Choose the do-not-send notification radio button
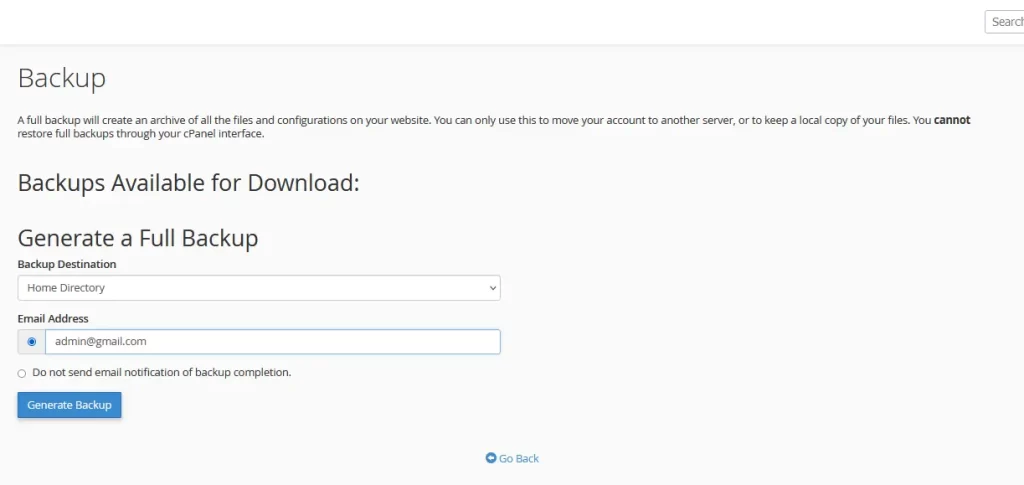Screen dimensions: 1024x485 22,373
